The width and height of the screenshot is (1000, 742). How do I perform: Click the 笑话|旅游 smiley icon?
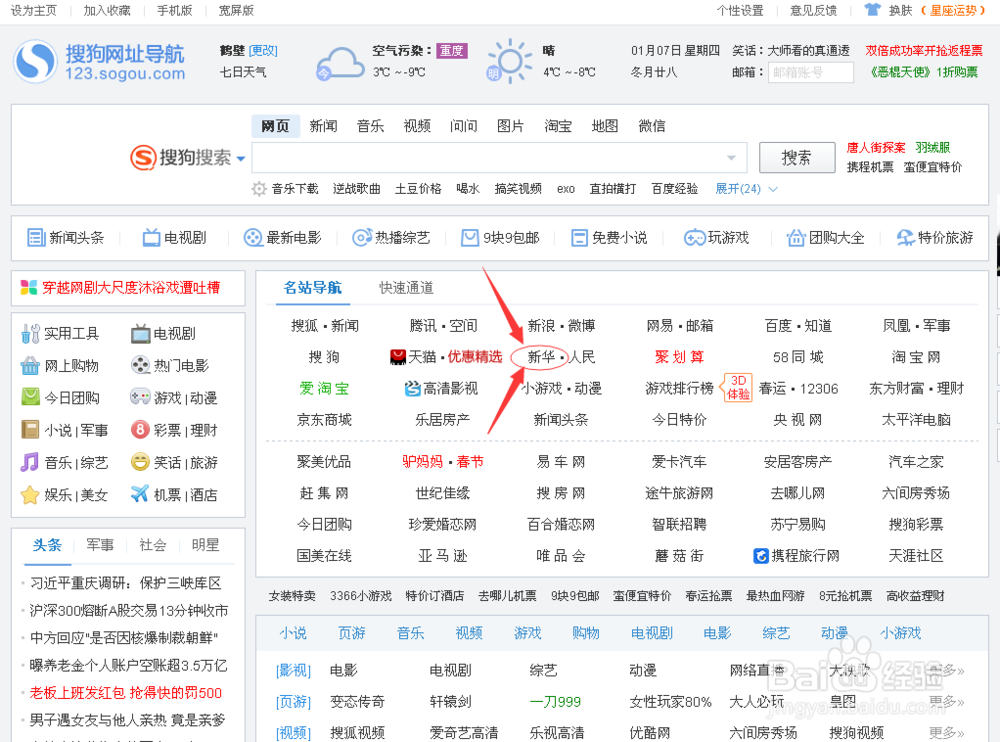pyautogui.click(x=140, y=462)
